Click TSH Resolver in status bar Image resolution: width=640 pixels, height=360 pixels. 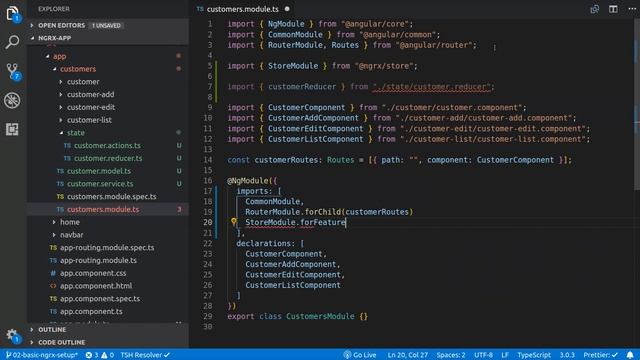click(145, 355)
